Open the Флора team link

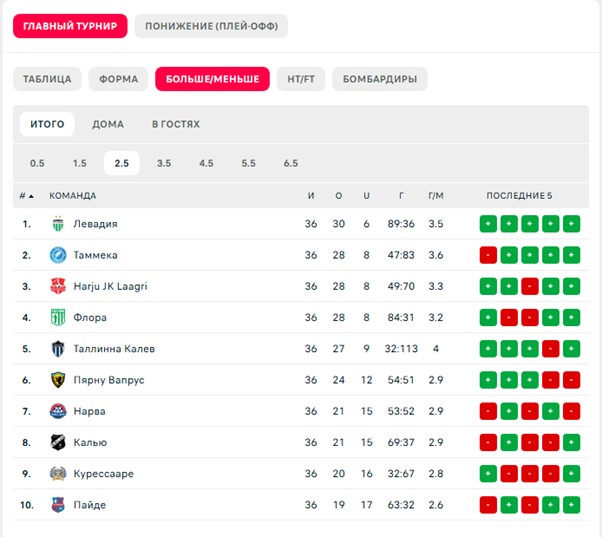[90, 317]
